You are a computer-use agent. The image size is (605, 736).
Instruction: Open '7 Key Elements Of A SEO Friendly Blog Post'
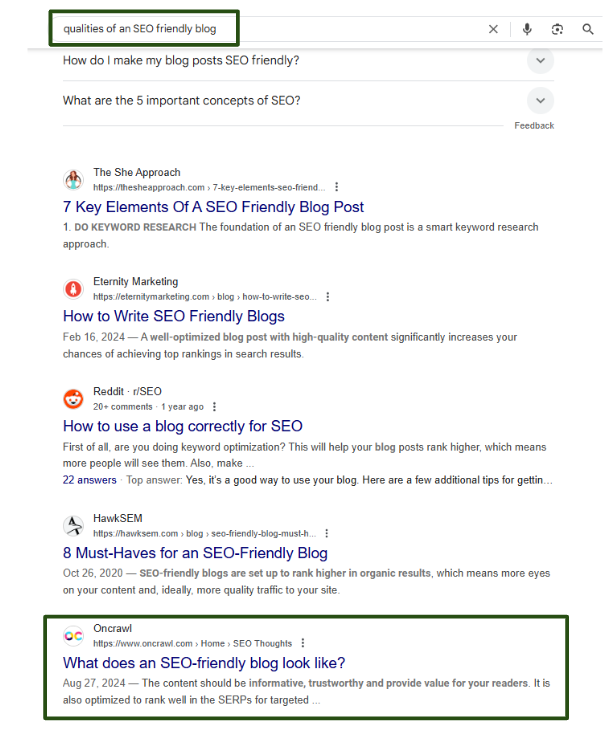coord(213,207)
